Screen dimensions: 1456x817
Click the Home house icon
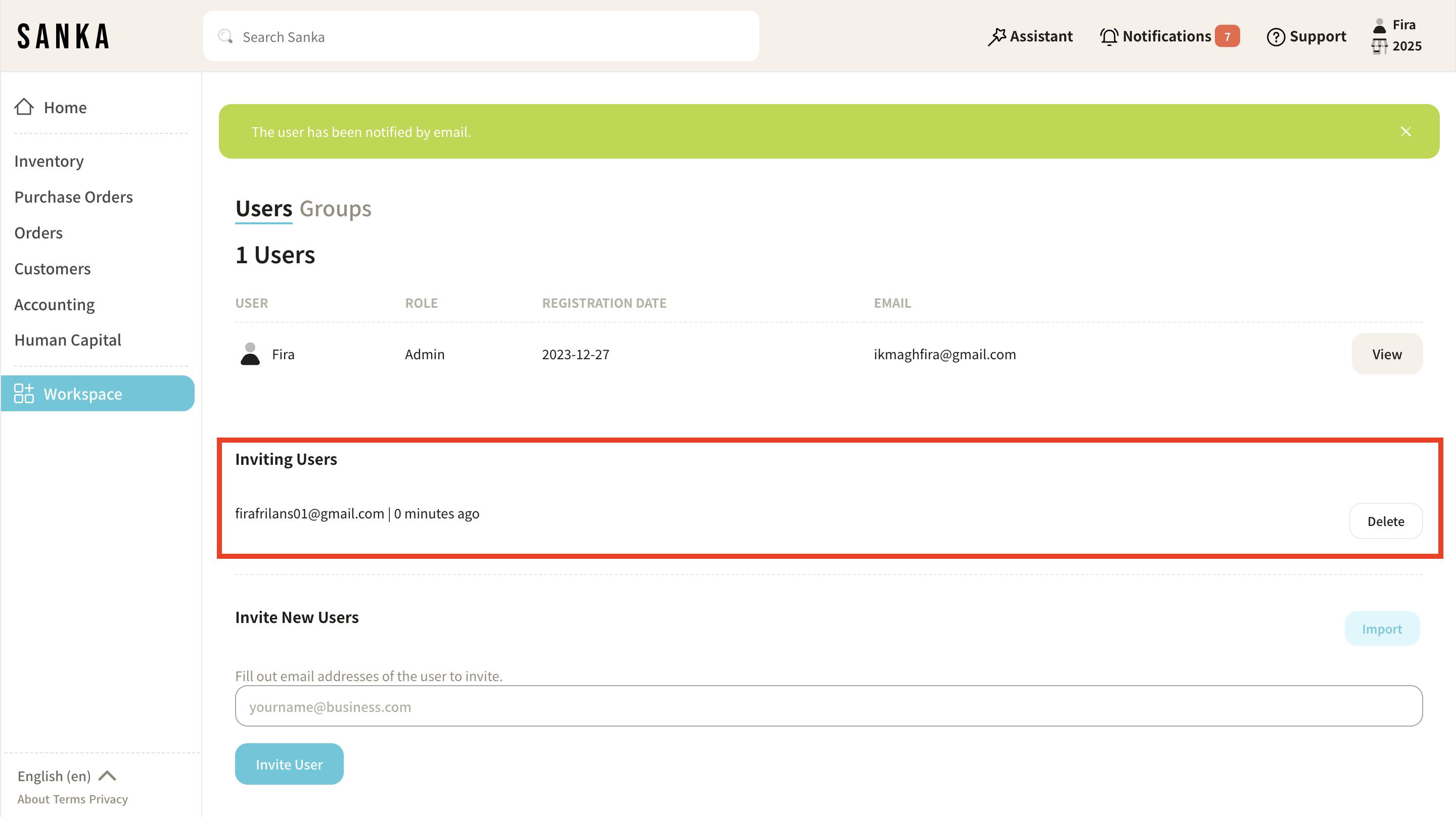pos(24,107)
